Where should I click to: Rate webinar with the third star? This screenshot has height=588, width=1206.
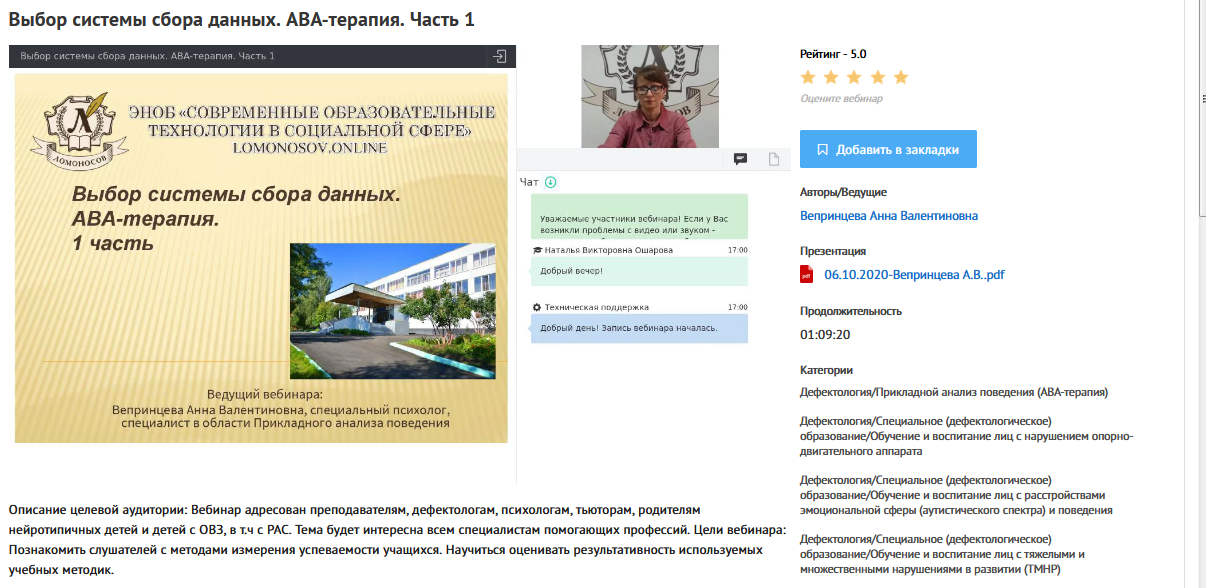(854, 77)
